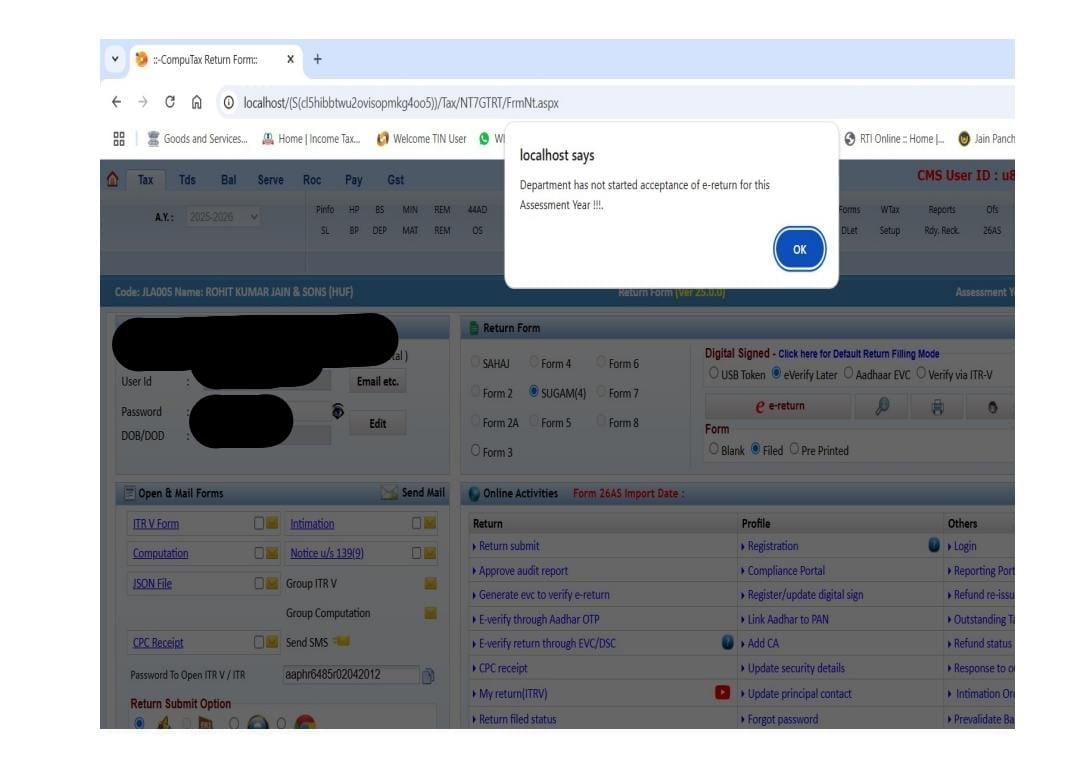Screen dimensions: 1080x773
Task: Reload the page with the browser refresh icon
Action: [x=169, y=102]
